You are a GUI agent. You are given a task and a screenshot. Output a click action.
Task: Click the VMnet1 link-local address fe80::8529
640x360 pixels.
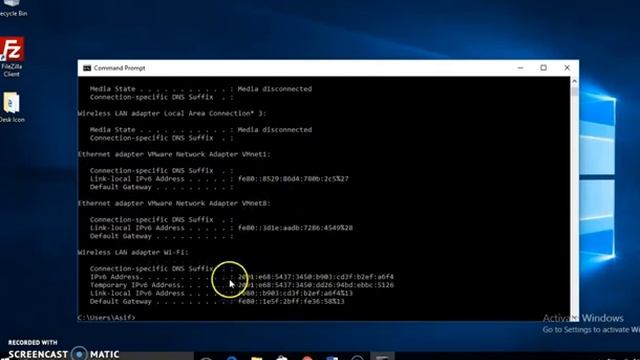tap(293, 179)
